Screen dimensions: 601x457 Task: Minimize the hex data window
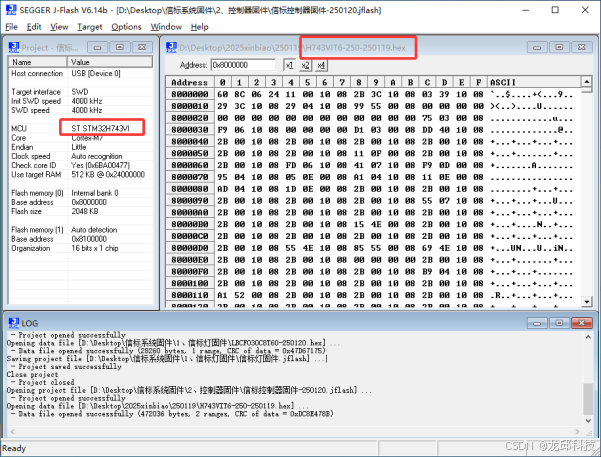pyautogui.click(x=537, y=47)
